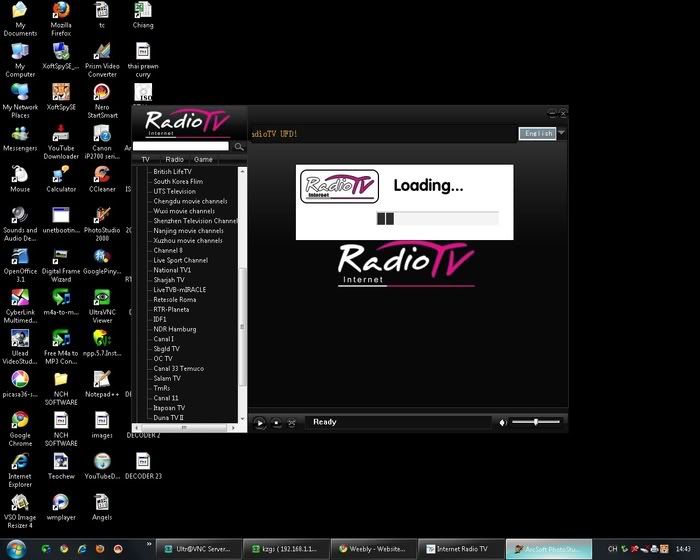Click the search magnifier icon
This screenshot has width=700, height=560.
(x=239, y=146)
